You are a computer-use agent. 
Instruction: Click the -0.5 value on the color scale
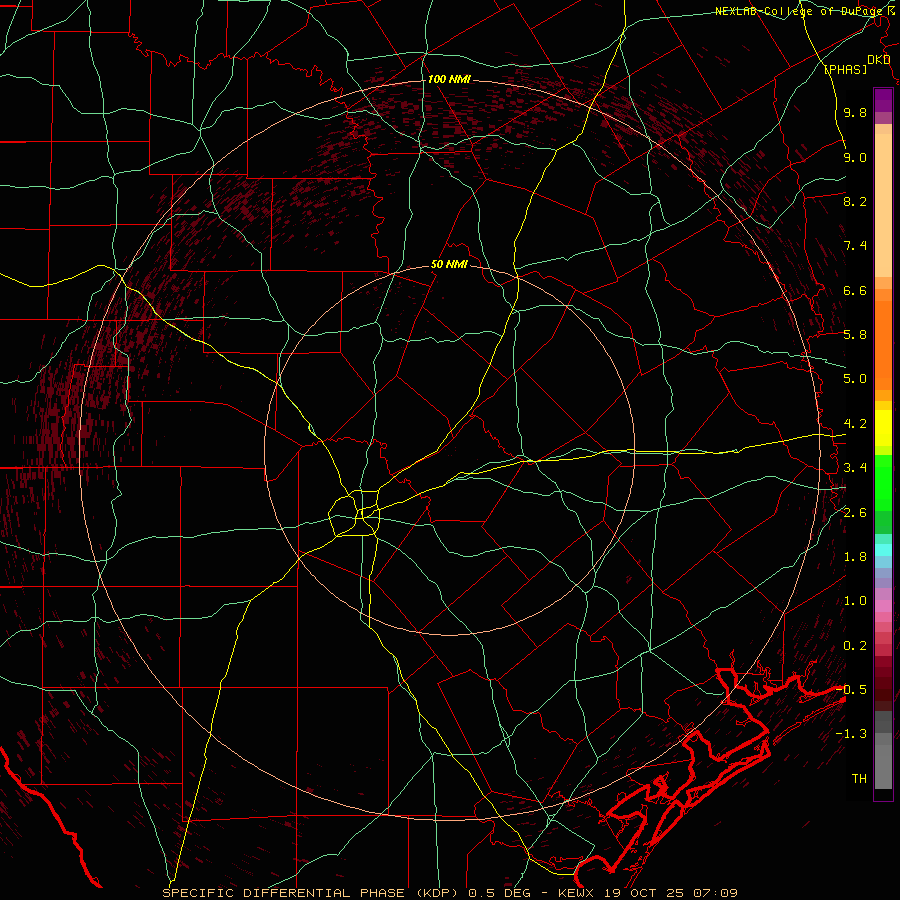pyautogui.click(x=852, y=689)
